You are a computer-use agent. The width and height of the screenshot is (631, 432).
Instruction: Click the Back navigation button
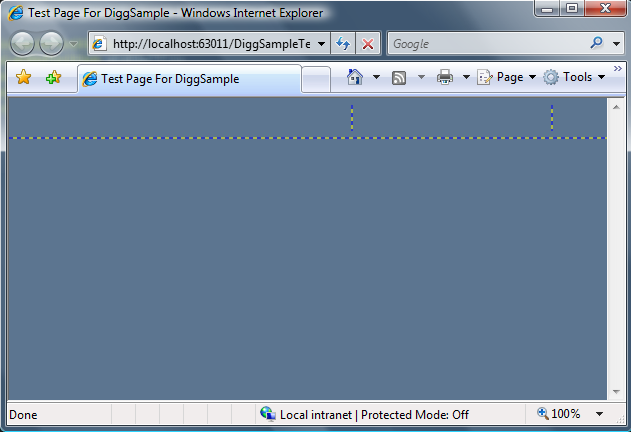point(22,43)
